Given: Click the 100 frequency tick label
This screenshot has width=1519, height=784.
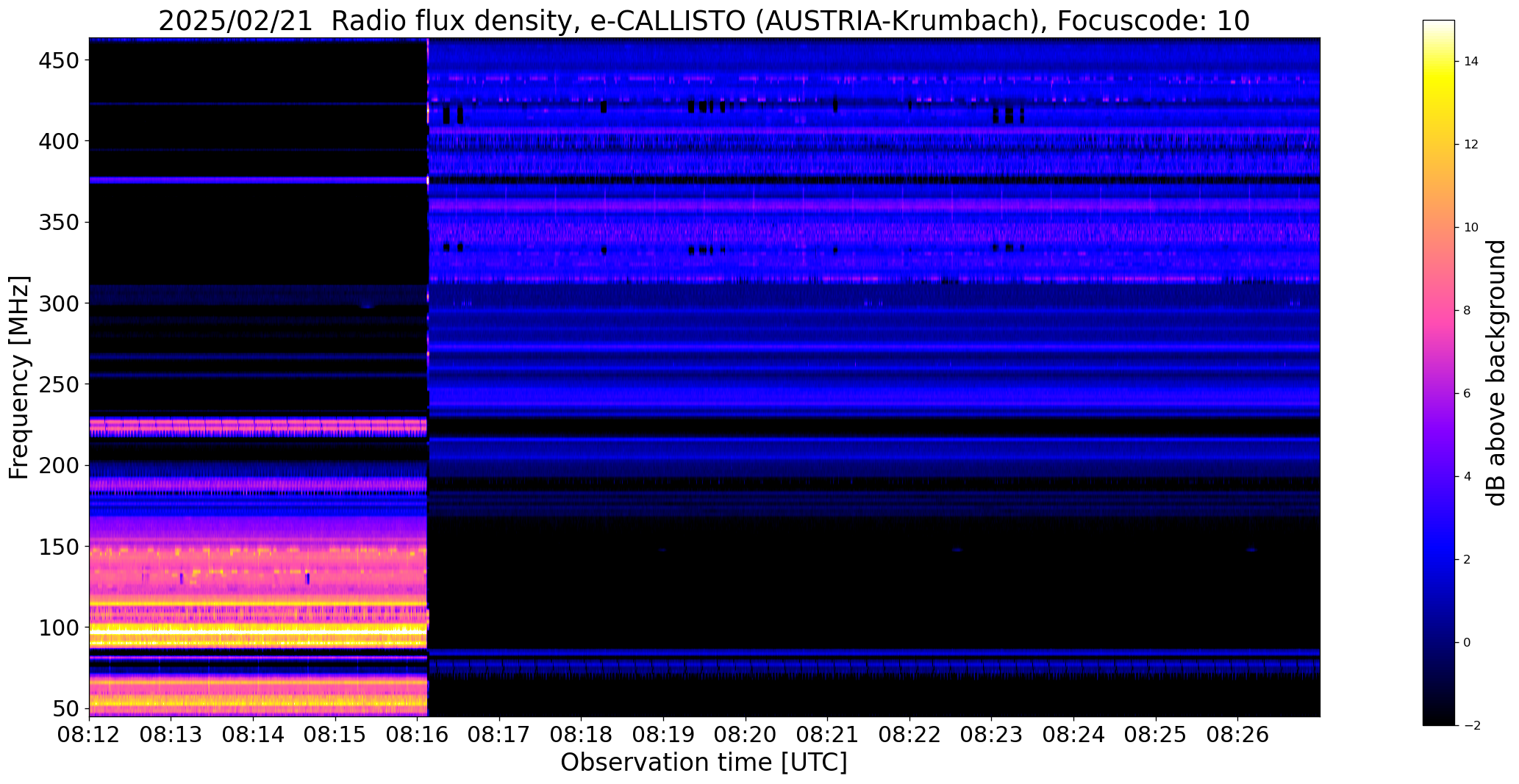Looking at the screenshot, I should tap(57, 628).
